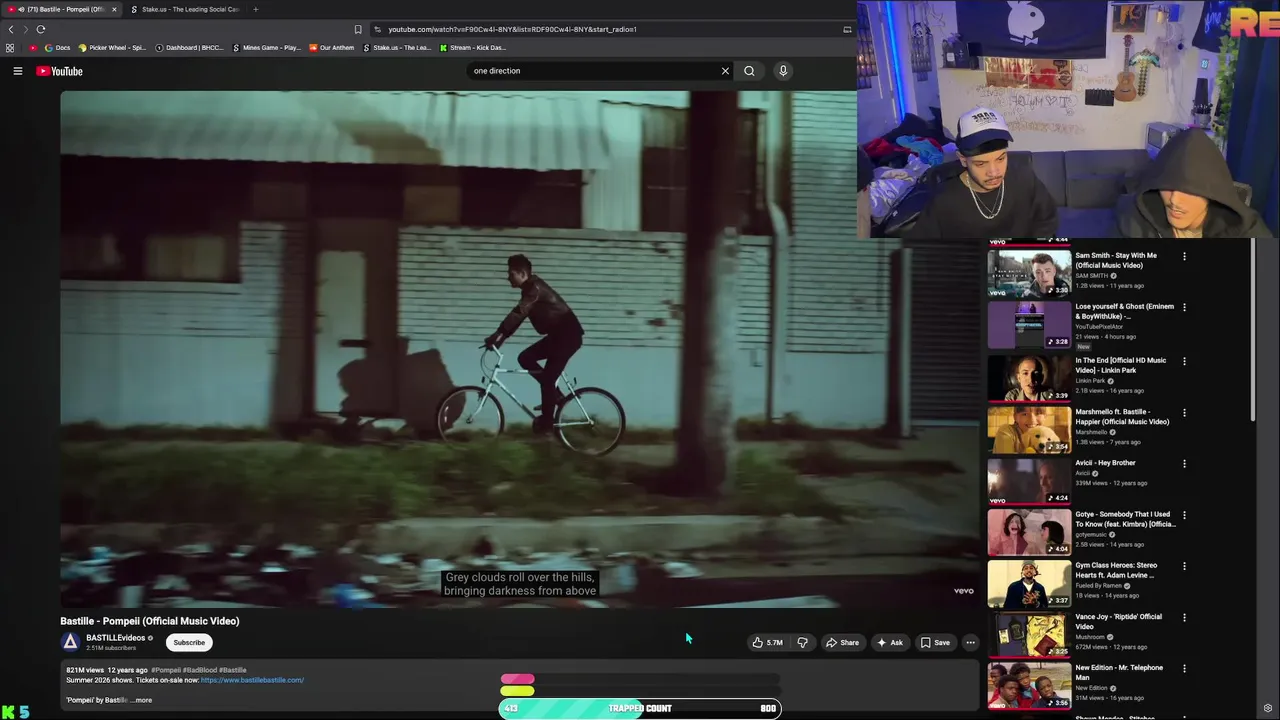Reload the page with refresh icon

point(41,29)
